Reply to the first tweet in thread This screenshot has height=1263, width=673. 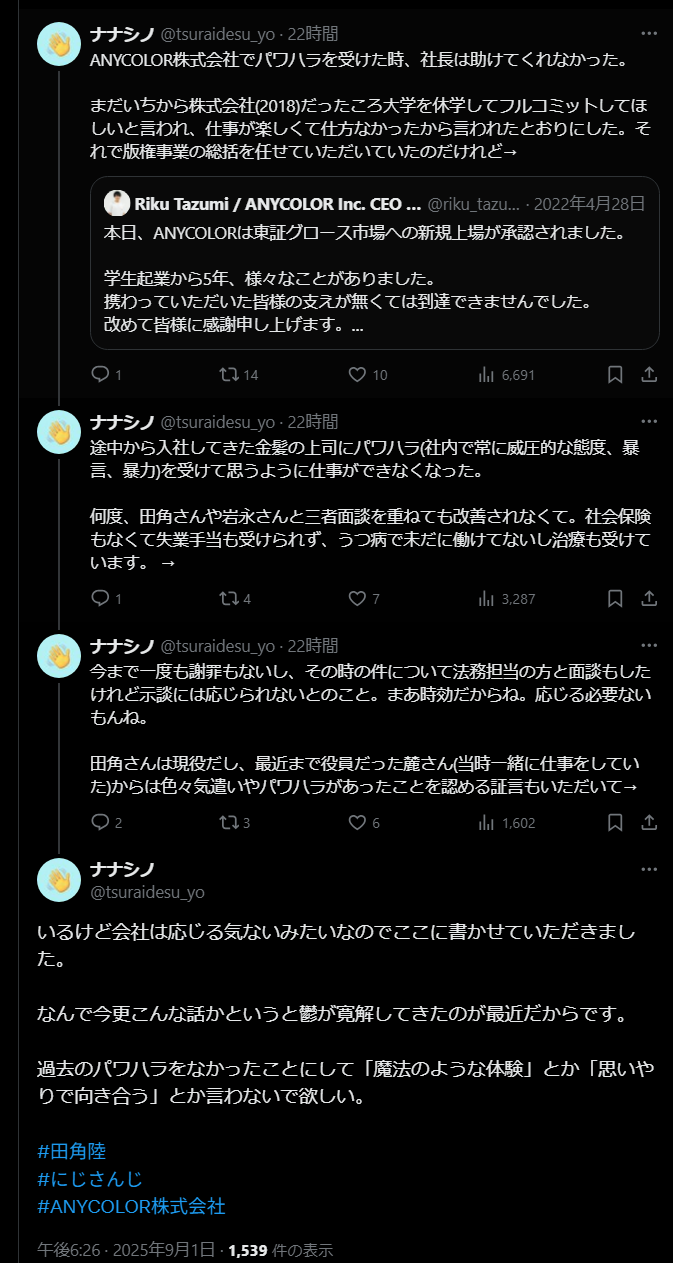pos(100,375)
